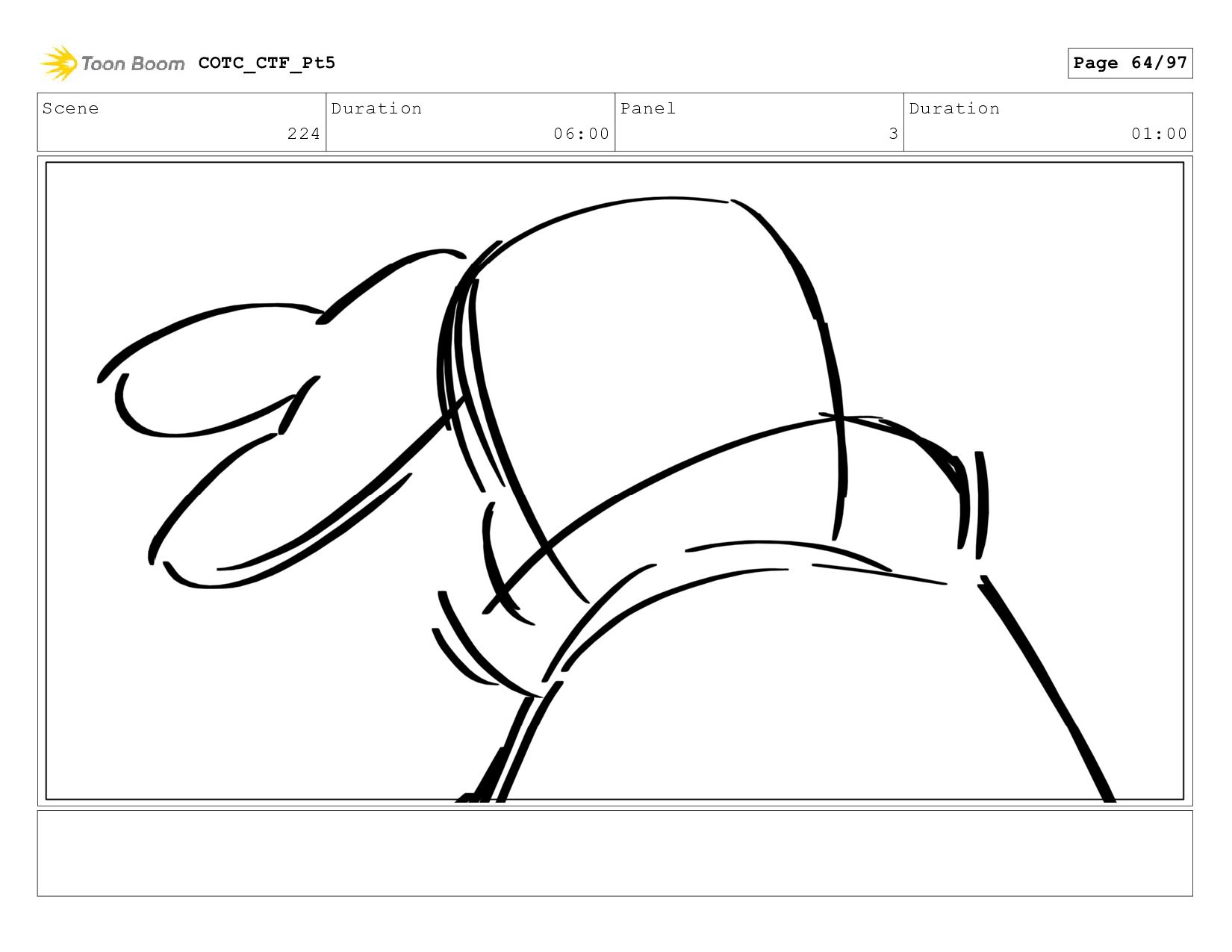Select panel number 3
The width and height of the screenshot is (1232, 952).
[893, 134]
